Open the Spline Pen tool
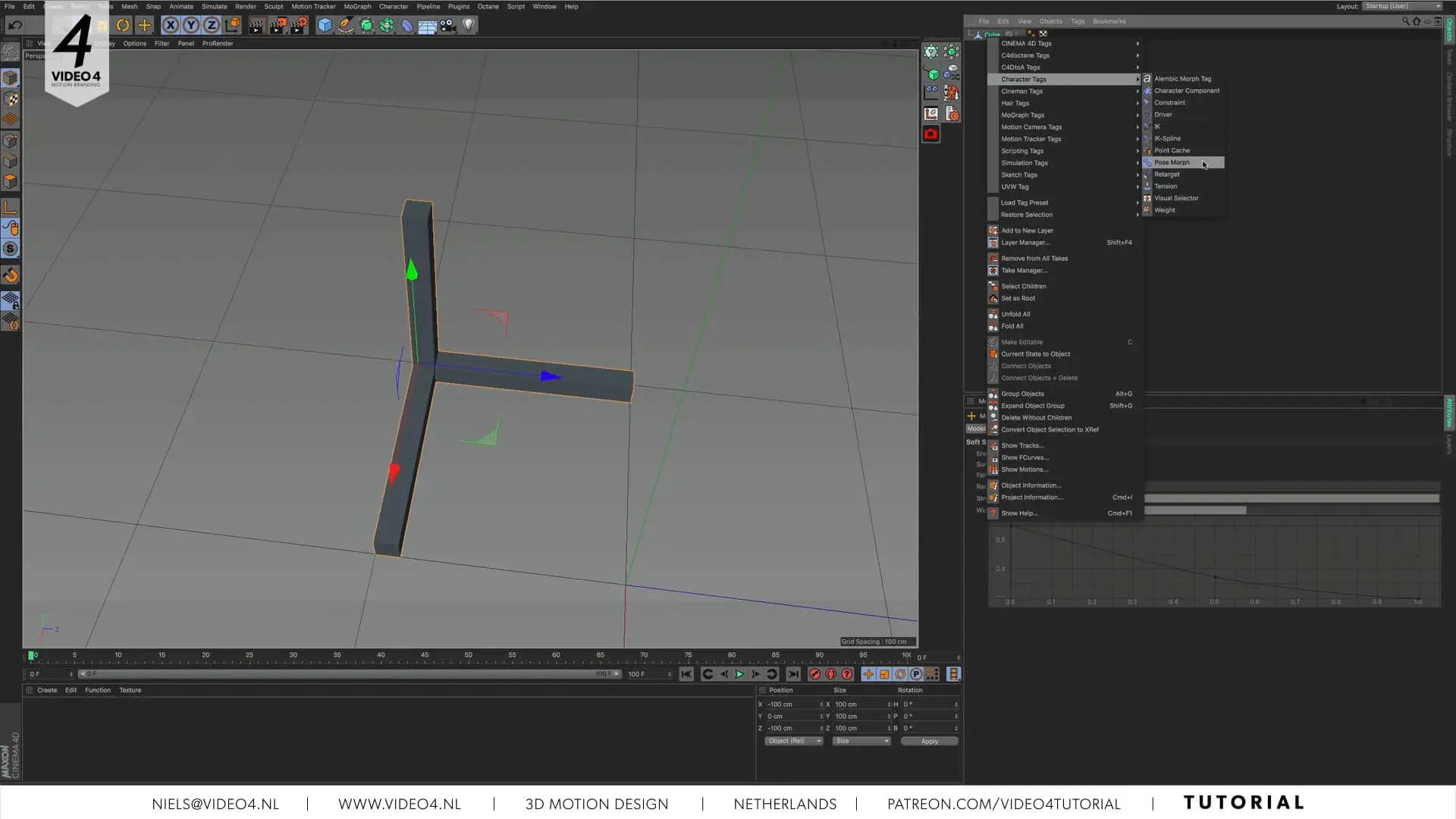 (x=345, y=25)
